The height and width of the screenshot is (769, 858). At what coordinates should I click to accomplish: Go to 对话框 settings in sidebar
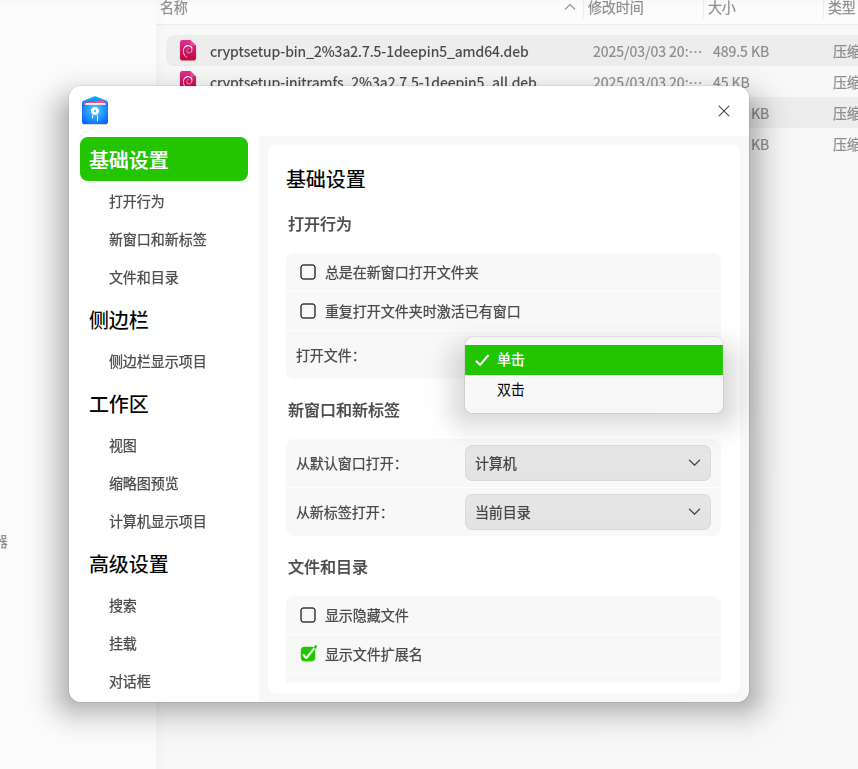point(130,682)
